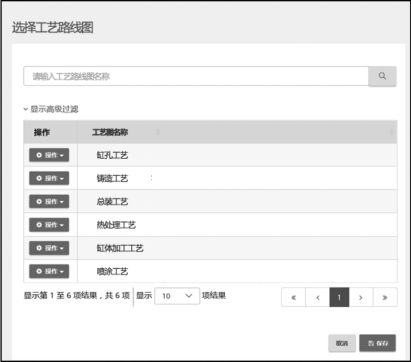This screenshot has width=411, height=362.
Task: Select the 缸孔工艺 row text
Action: pos(112,155)
